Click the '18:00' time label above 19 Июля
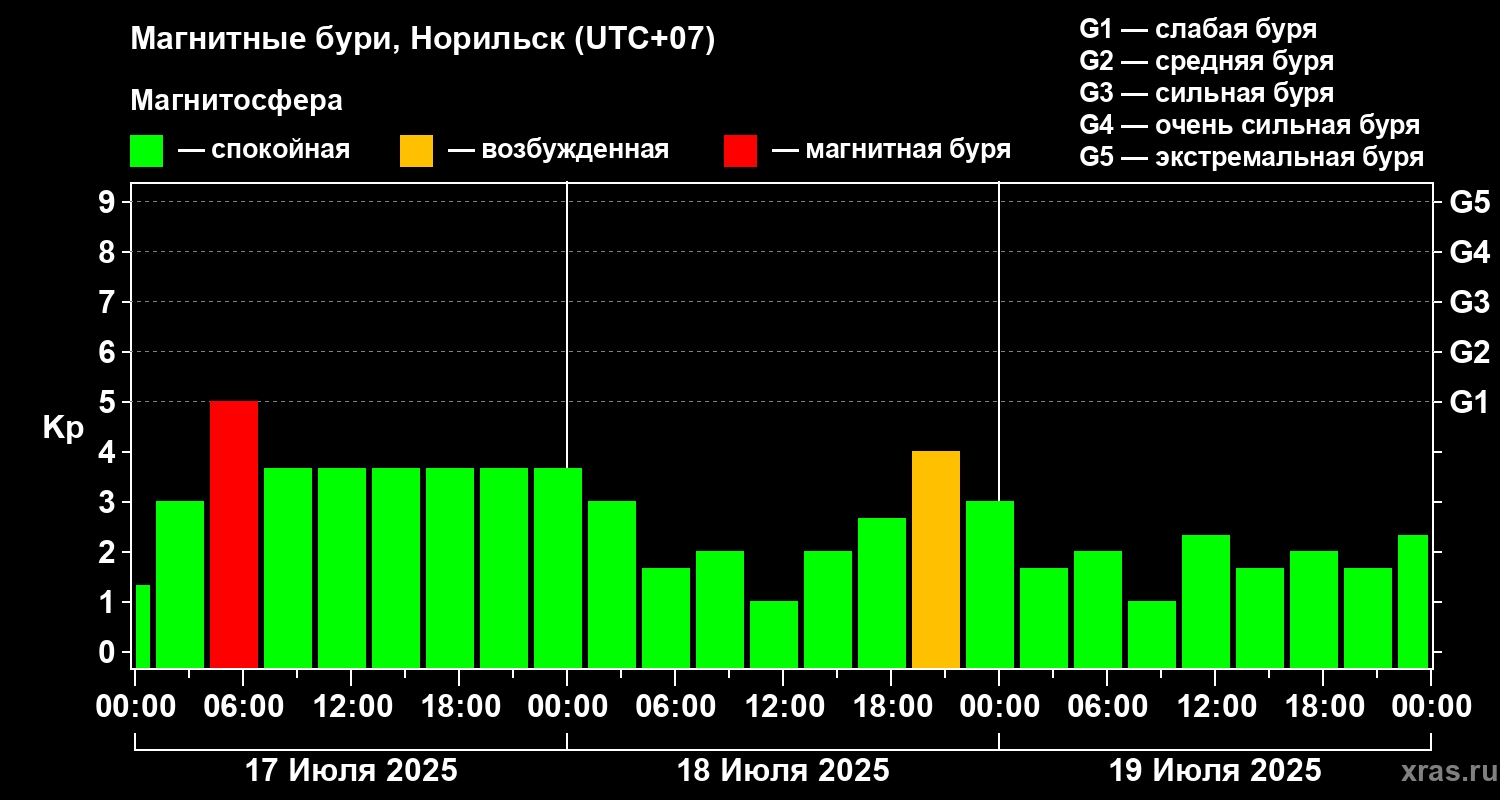The width and height of the screenshot is (1500, 800). (x=1323, y=707)
